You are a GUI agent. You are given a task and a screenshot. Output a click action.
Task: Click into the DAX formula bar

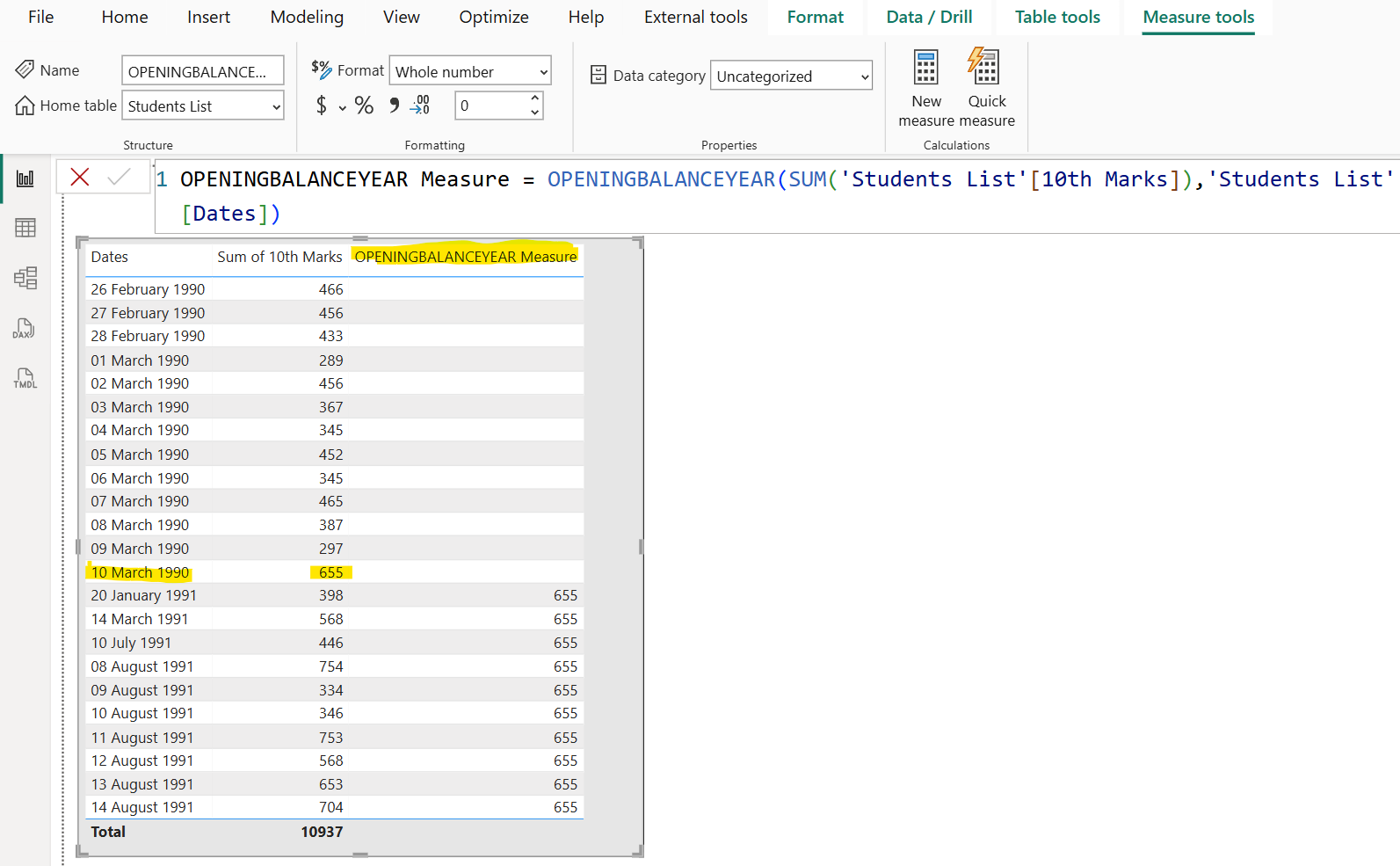777,196
